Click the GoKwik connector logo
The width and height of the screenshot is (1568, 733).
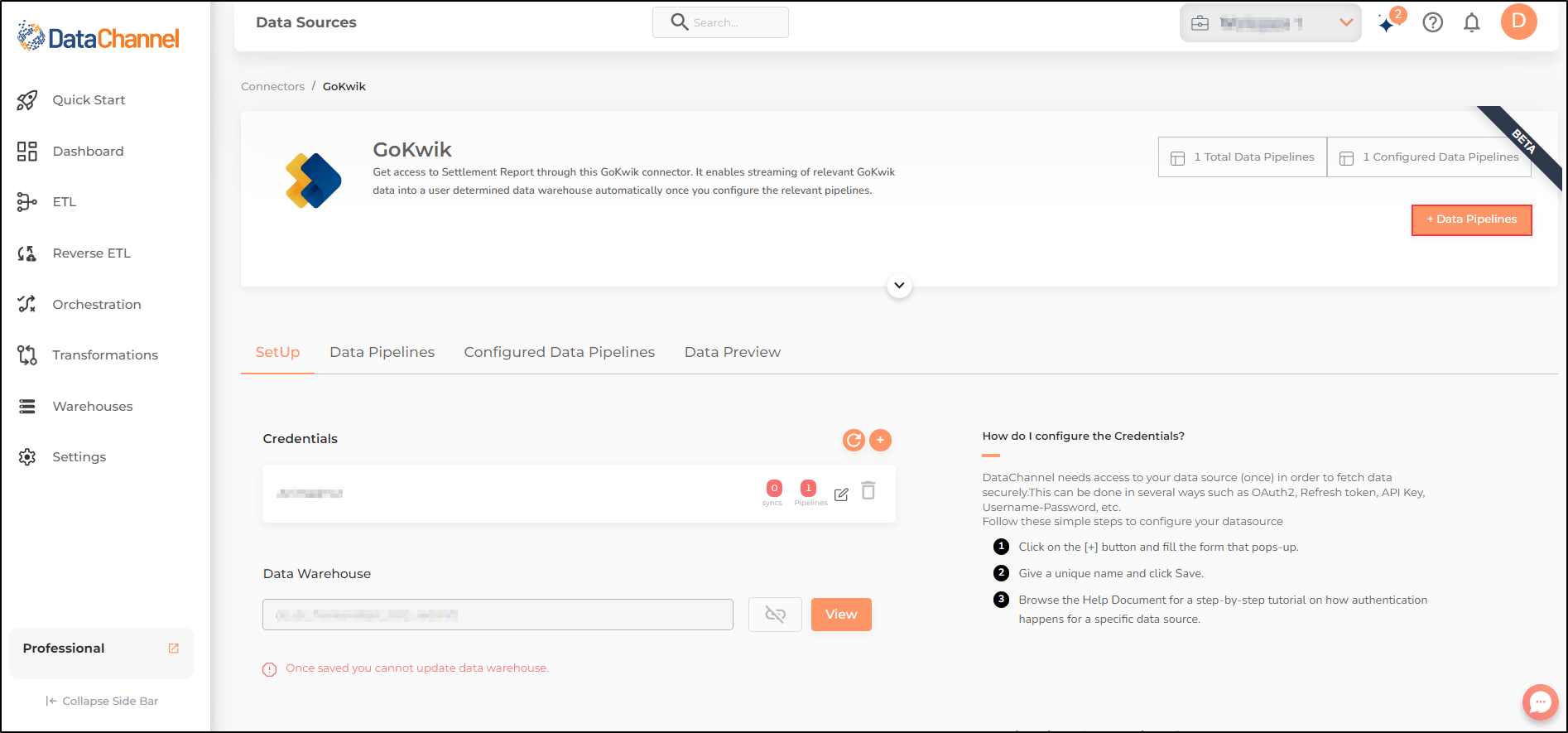pyautogui.click(x=313, y=181)
